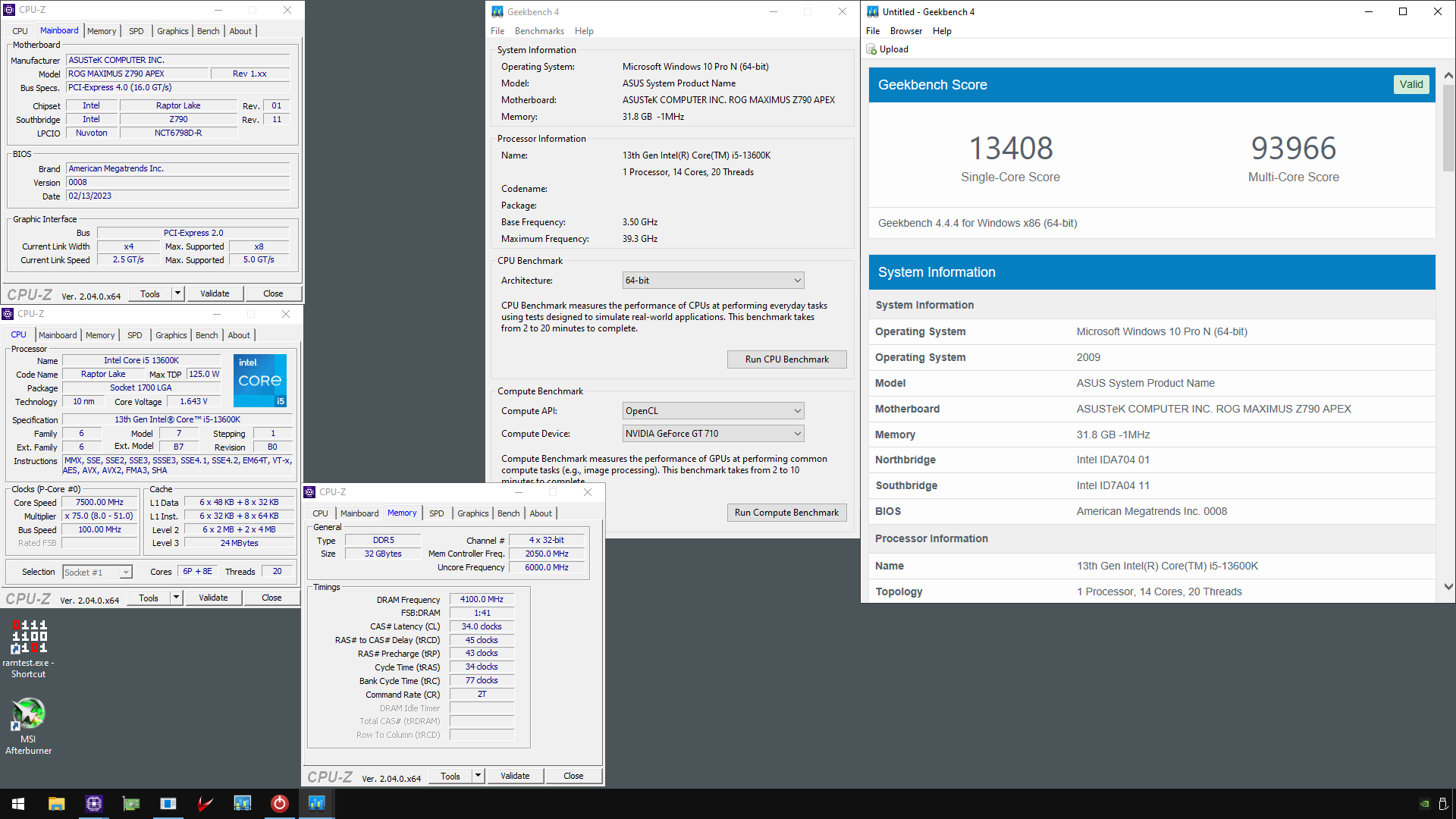Open the Windows Start menu
This screenshot has height=819, width=1456.
tap(18, 804)
